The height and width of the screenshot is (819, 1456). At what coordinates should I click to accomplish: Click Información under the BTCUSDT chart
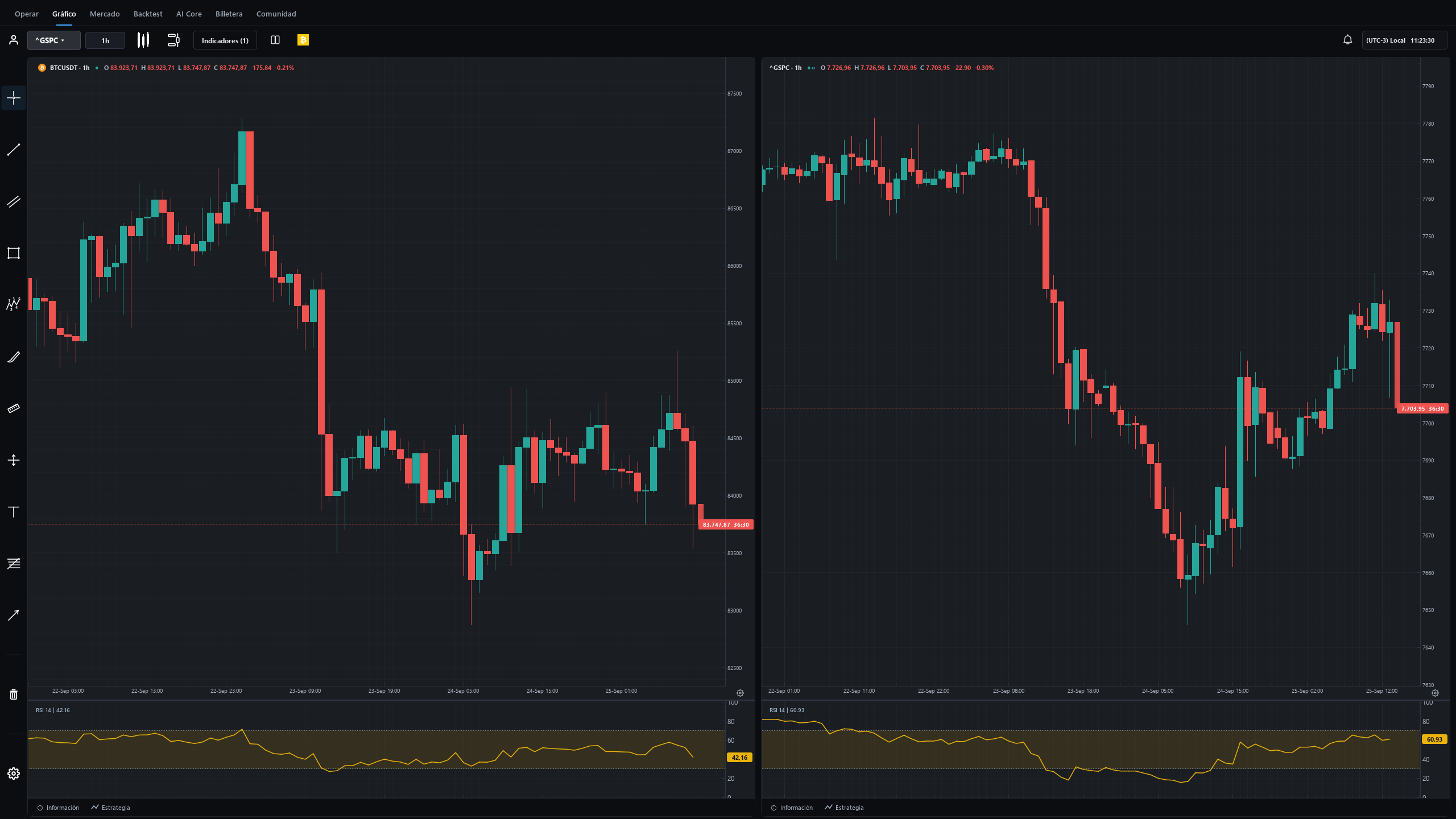pos(58,808)
